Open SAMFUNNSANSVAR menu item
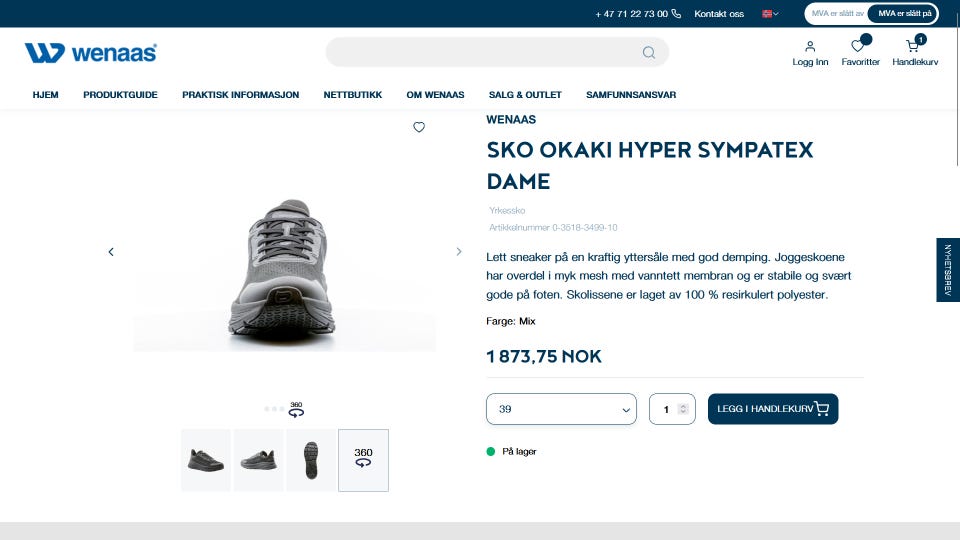Screen dimensions: 960x540 point(631,95)
